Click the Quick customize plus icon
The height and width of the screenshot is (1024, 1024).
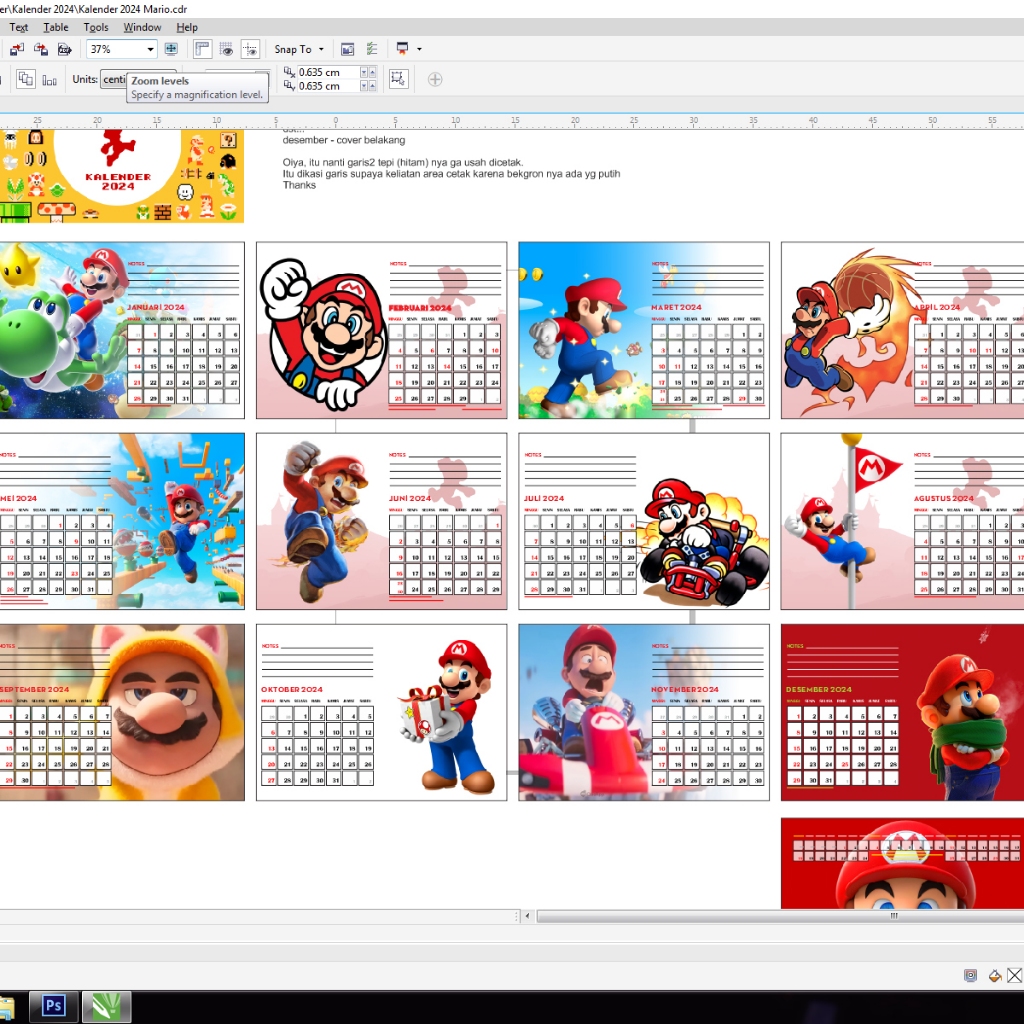435,79
